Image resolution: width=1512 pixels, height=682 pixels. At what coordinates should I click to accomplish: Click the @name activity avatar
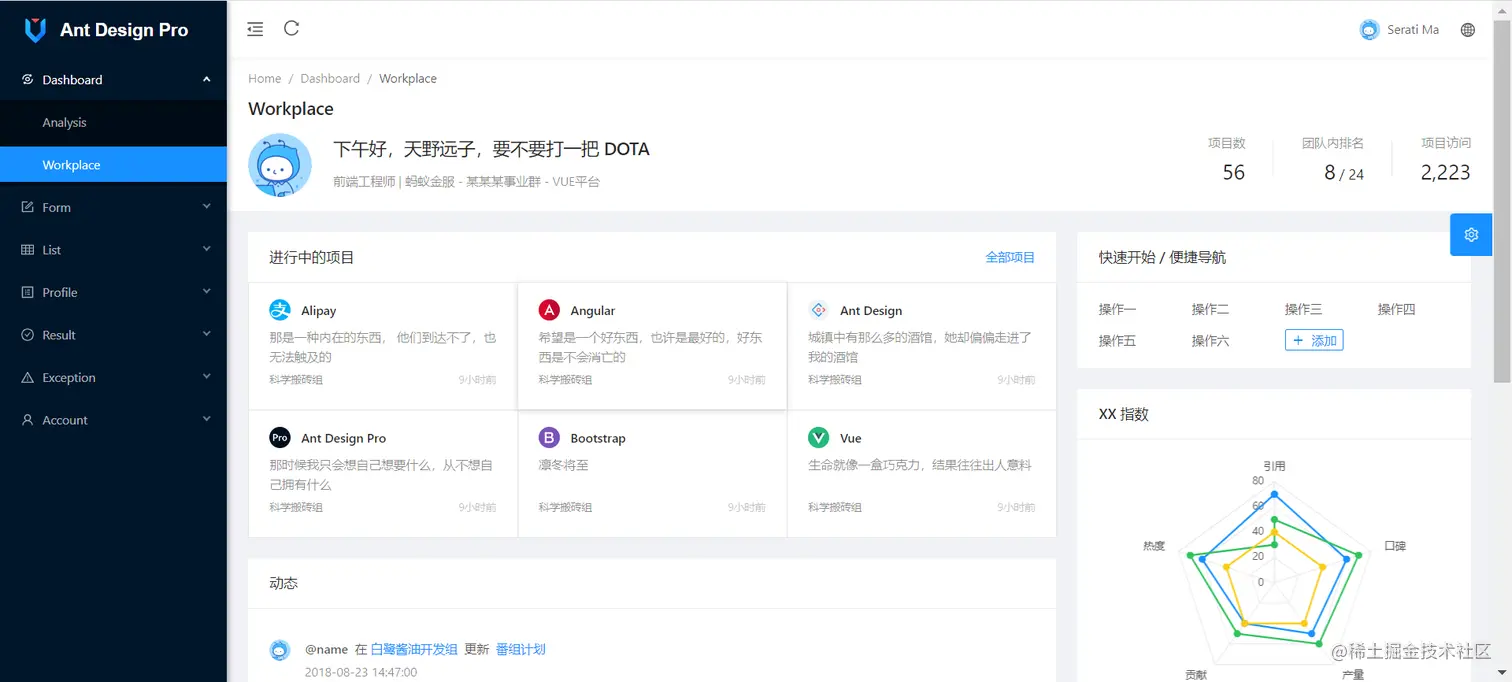coord(280,650)
